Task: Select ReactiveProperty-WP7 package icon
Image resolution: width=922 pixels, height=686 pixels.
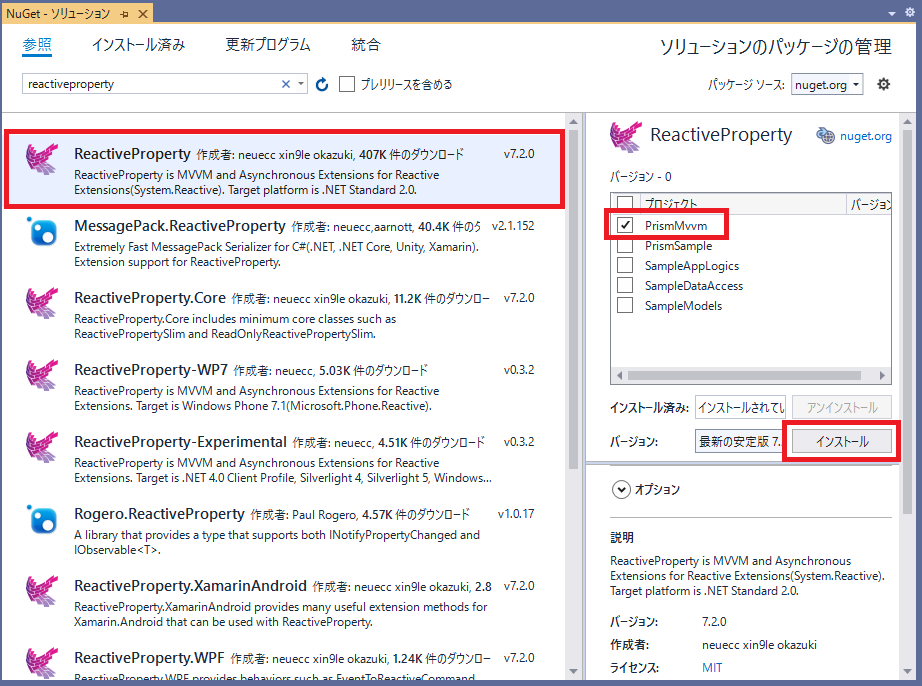Action: coord(42,375)
